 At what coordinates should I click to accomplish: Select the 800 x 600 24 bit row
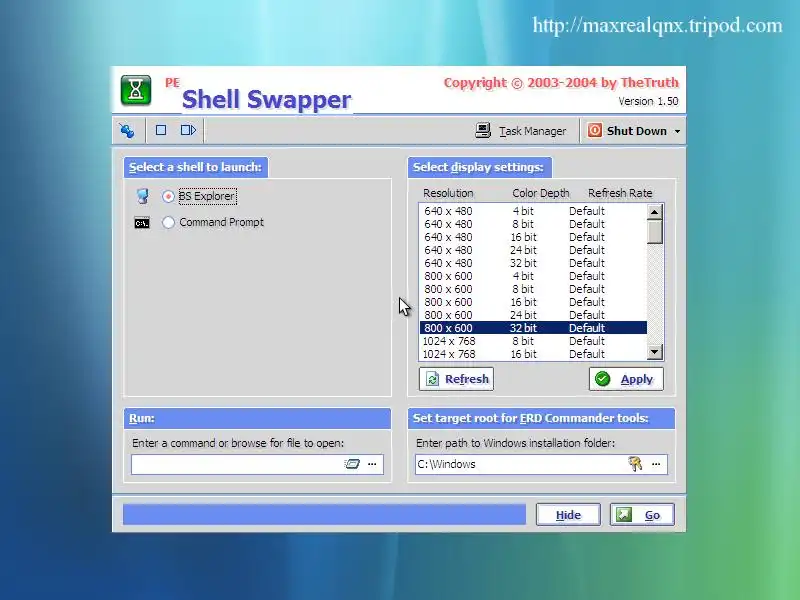[x=533, y=315]
